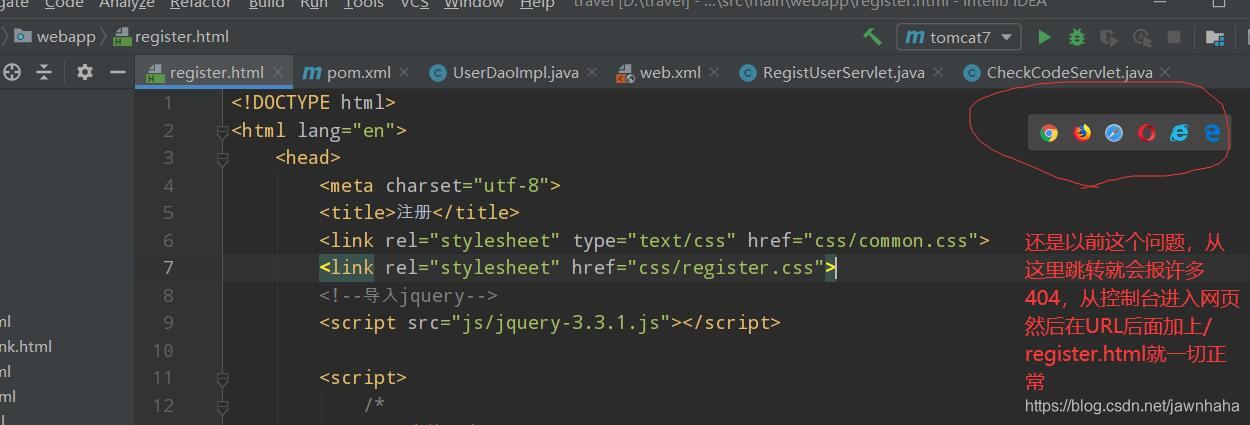Close the pom.xml tab
Image resolution: width=1250 pixels, height=425 pixels.
coord(404,72)
